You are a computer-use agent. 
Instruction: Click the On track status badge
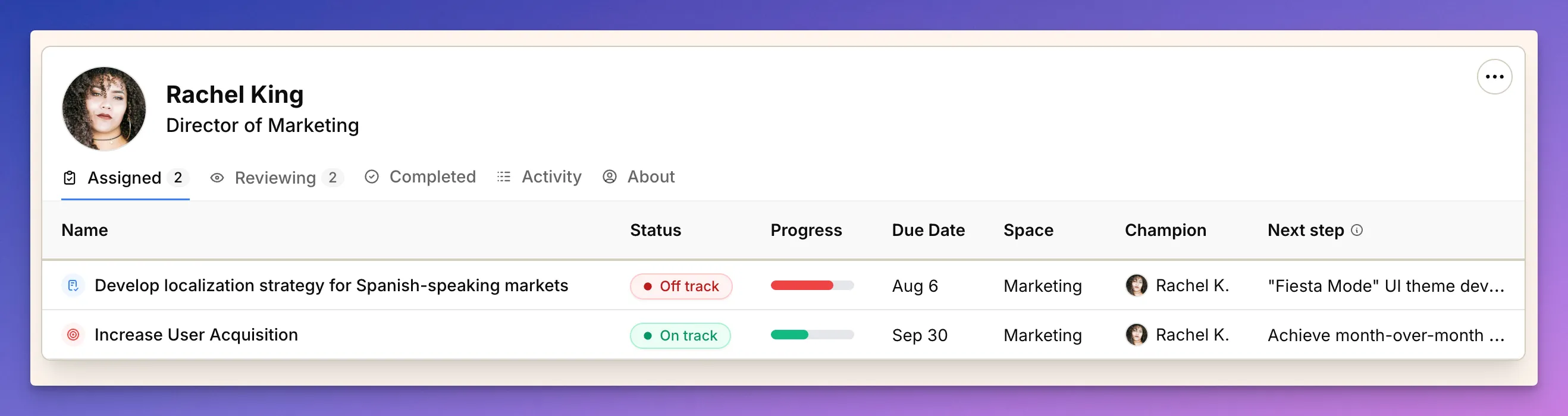680,335
